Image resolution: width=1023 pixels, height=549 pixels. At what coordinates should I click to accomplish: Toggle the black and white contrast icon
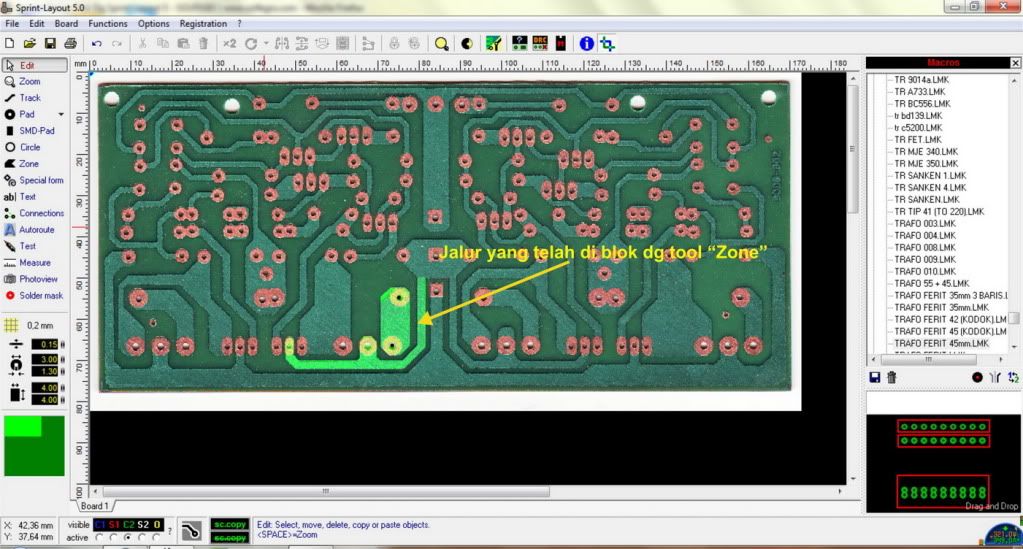[x=466, y=44]
